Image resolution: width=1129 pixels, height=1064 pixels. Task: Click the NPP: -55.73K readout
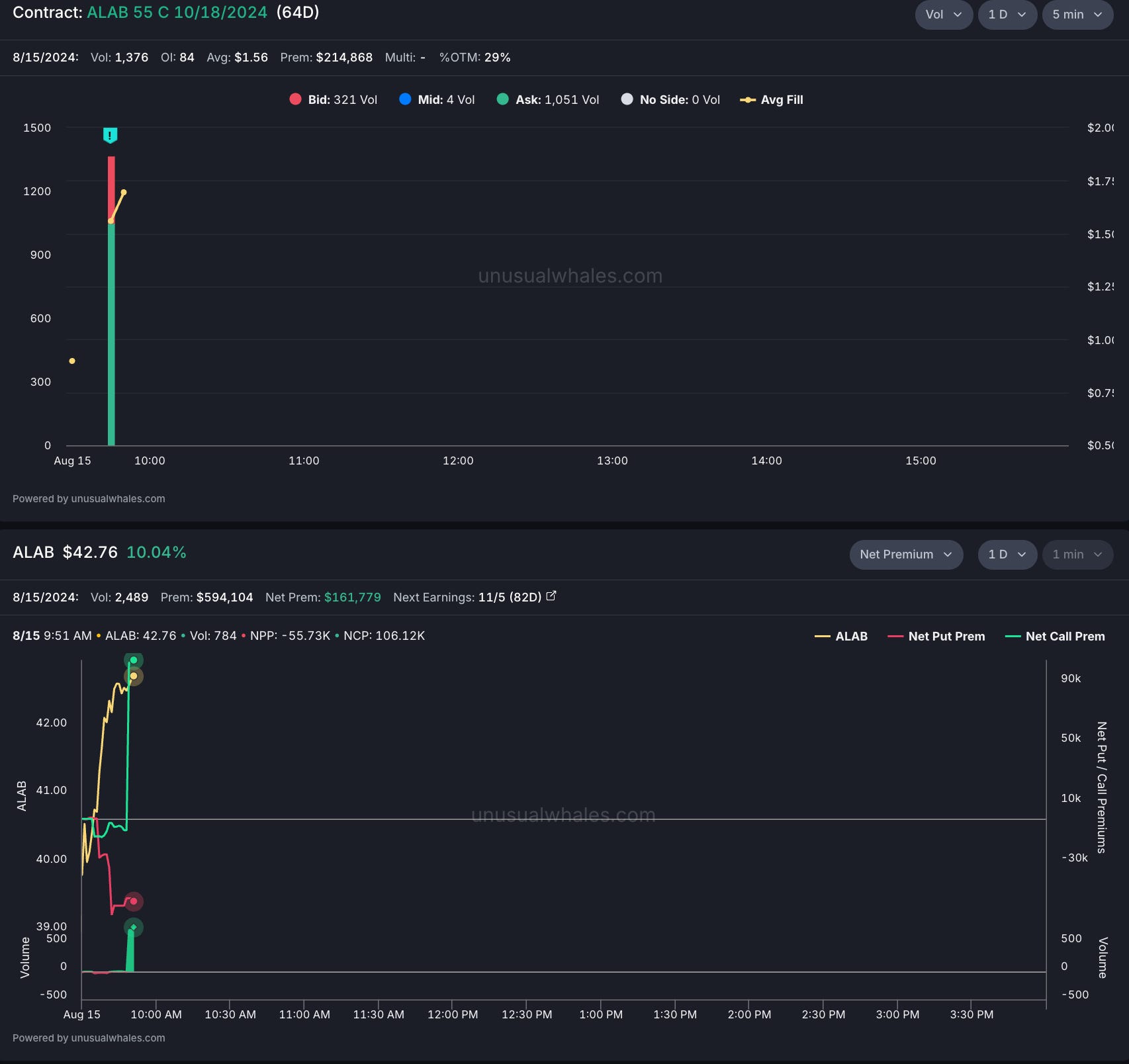click(290, 636)
